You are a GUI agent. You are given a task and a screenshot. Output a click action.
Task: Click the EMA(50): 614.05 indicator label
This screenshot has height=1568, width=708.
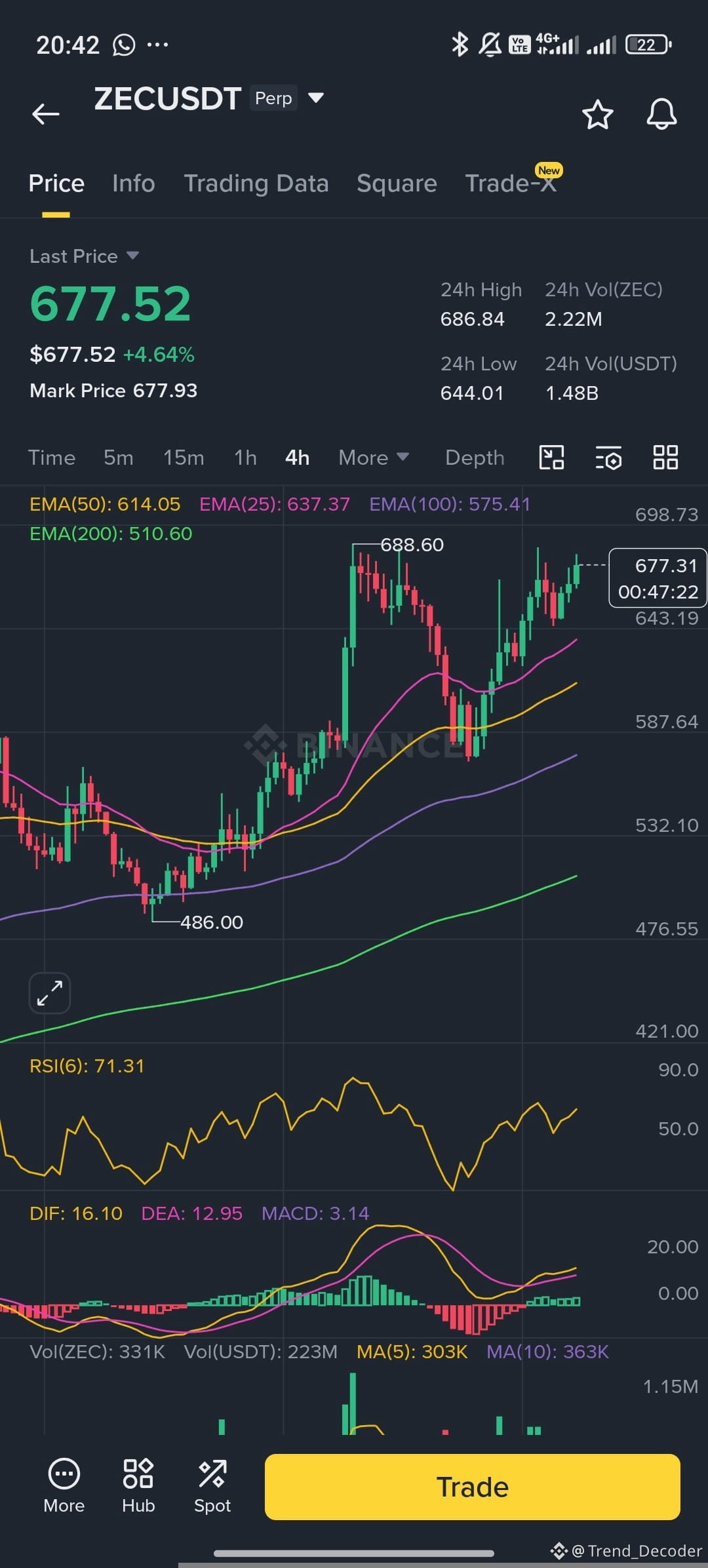(105, 504)
